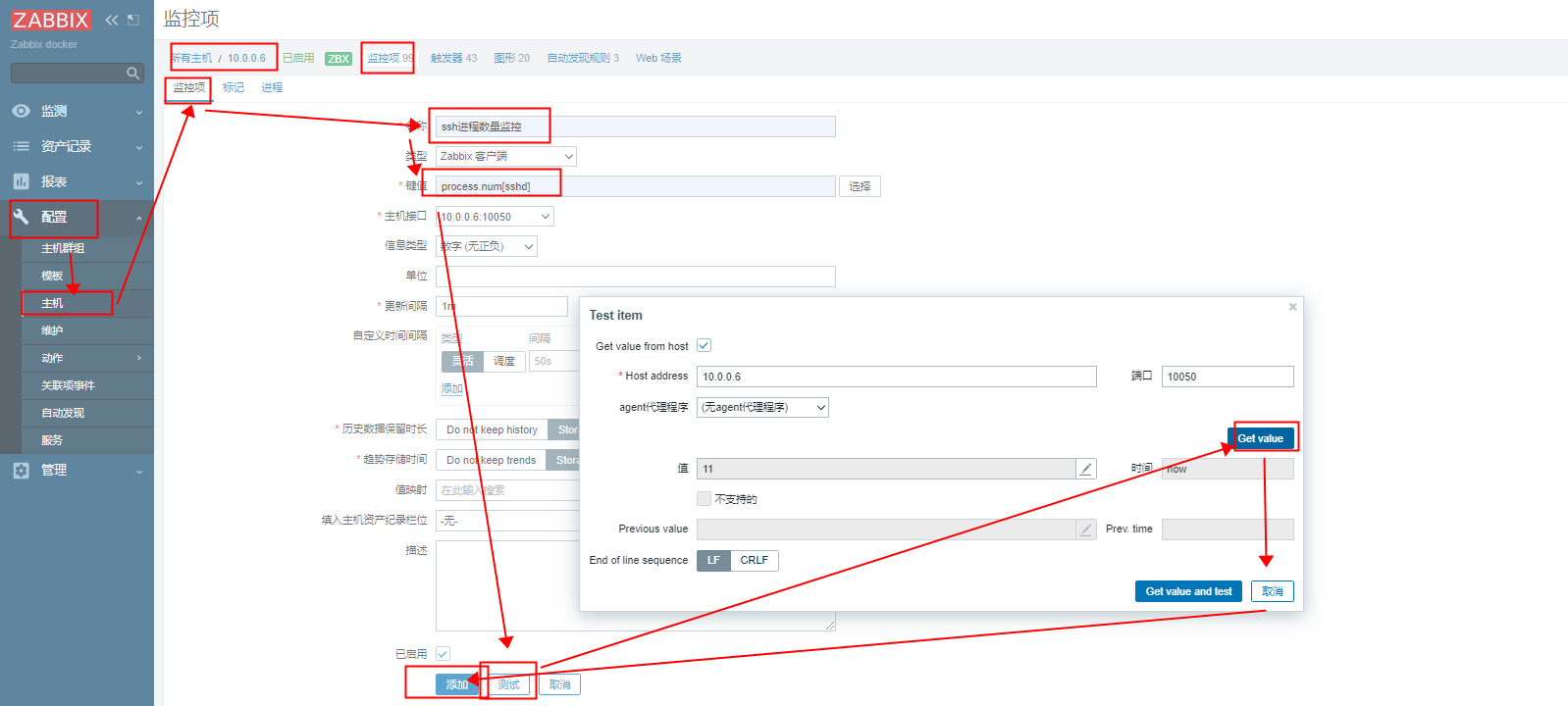Viewport: 1568px width, 706px height.
Task: Click host link 10.0.0.6 in breadcrumb
Action: [x=246, y=58]
